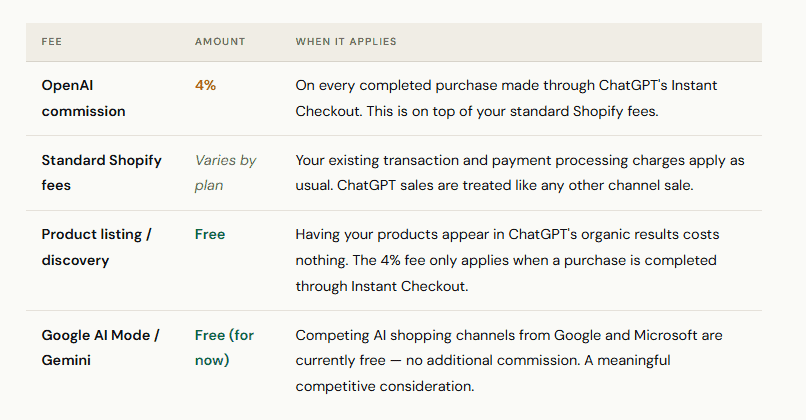806x420 pixels.
Task: Click the 'Free (for now)' amount
Action: [224, 347]
